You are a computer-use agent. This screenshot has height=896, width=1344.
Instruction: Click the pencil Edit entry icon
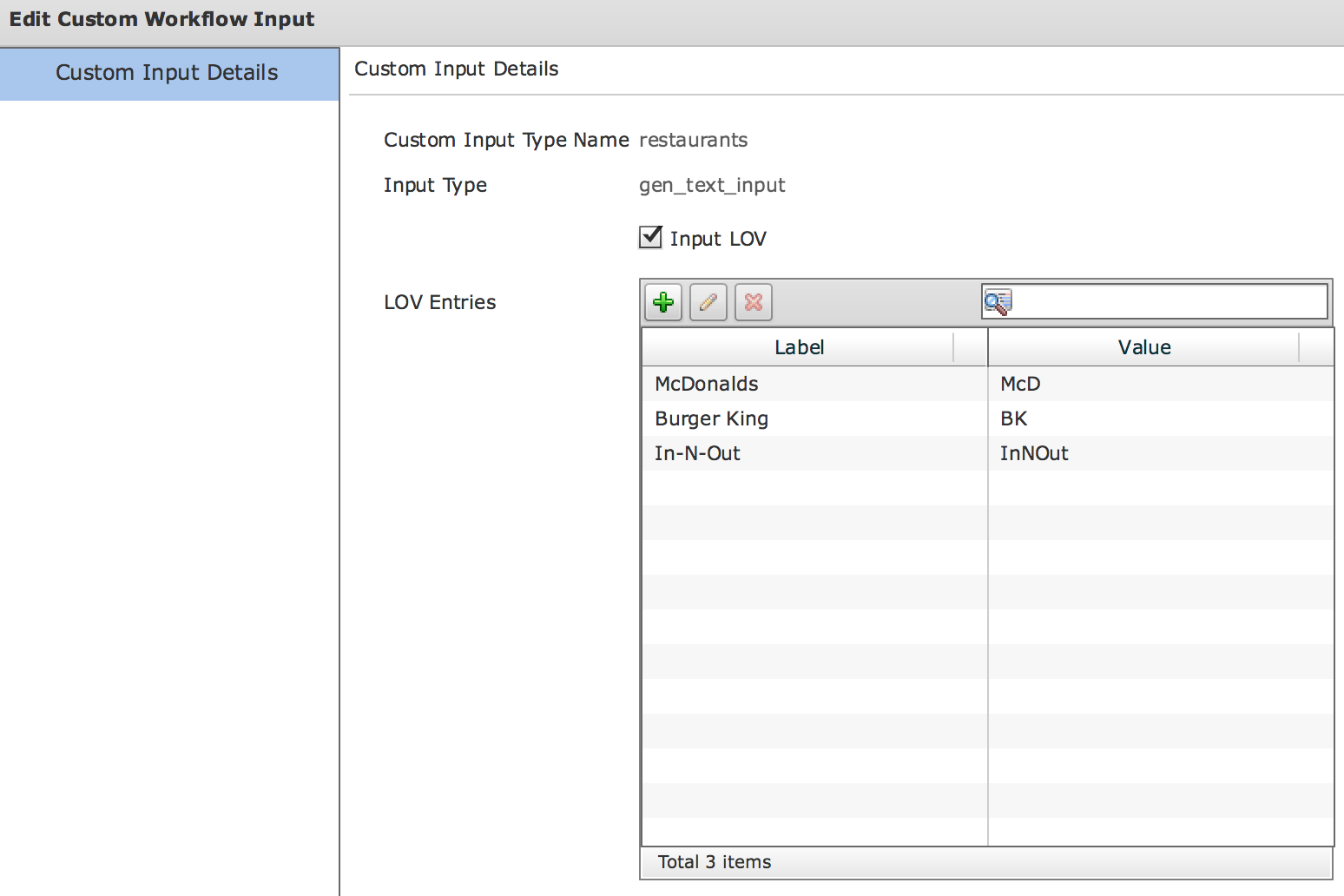point(708,302)
